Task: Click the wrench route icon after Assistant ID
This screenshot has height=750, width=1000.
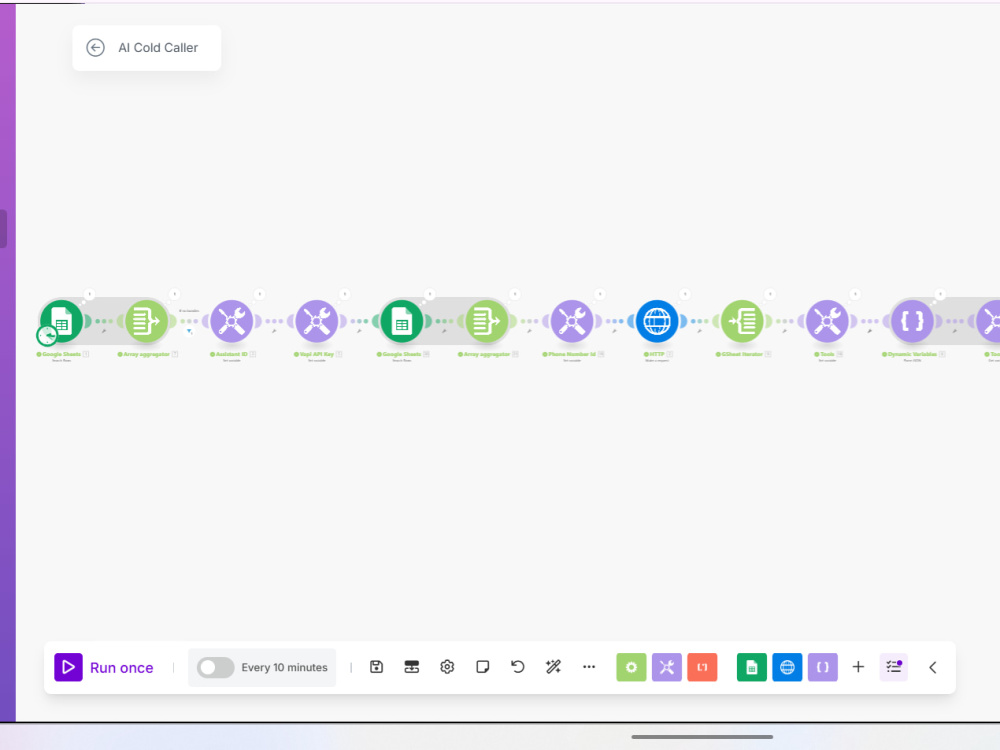Action: pyautogui.click(x=274, y=331)
